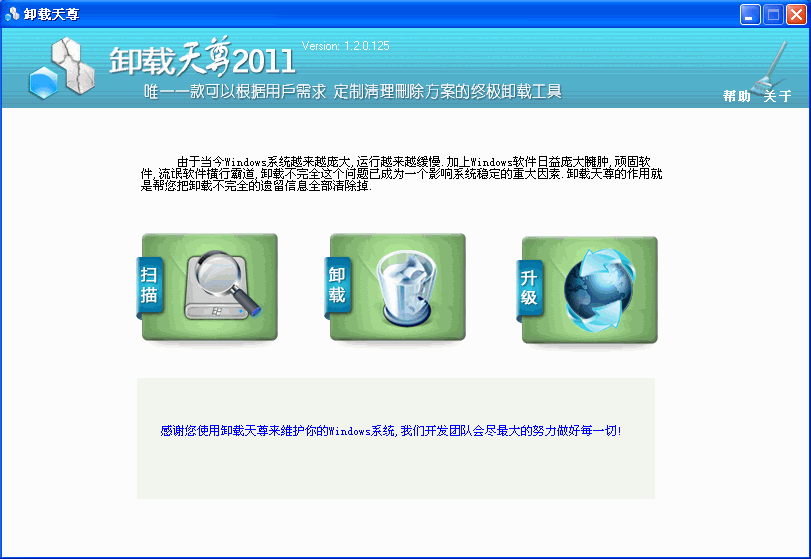Open the 升级 upgrade globe tile

pos(587,290)
